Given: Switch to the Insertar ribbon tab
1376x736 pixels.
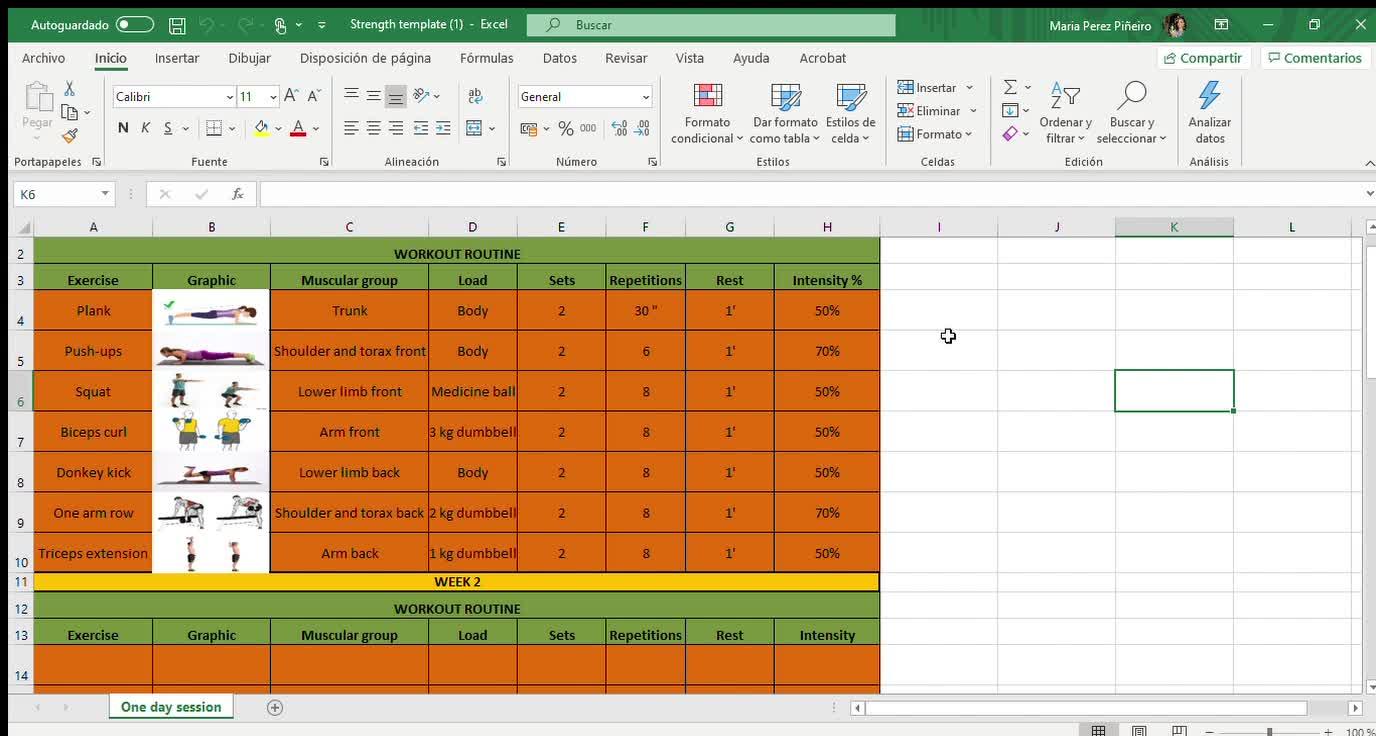Looking at the screenshot, I should point(177,58).
